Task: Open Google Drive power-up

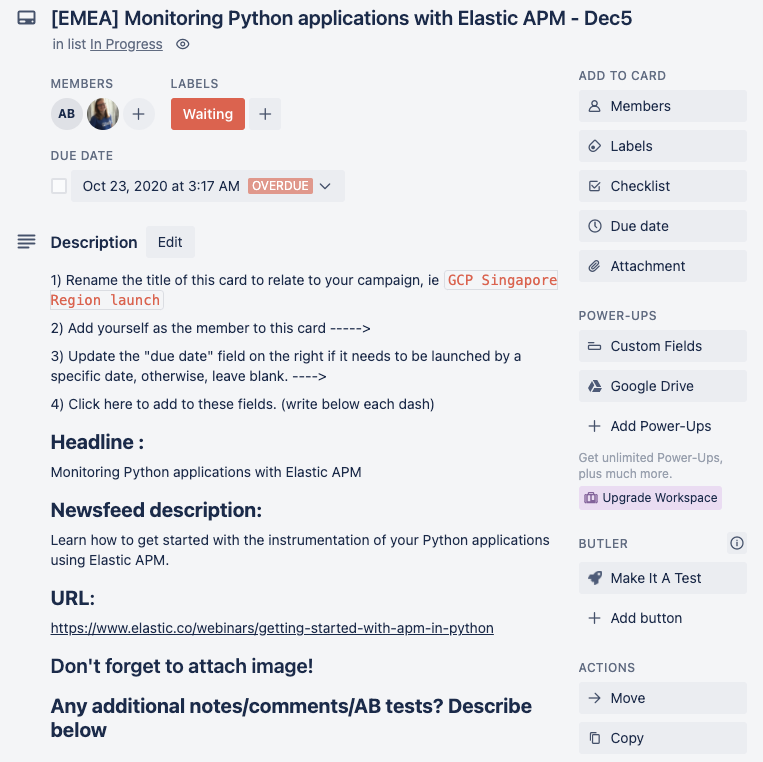Action: (662, 386)
